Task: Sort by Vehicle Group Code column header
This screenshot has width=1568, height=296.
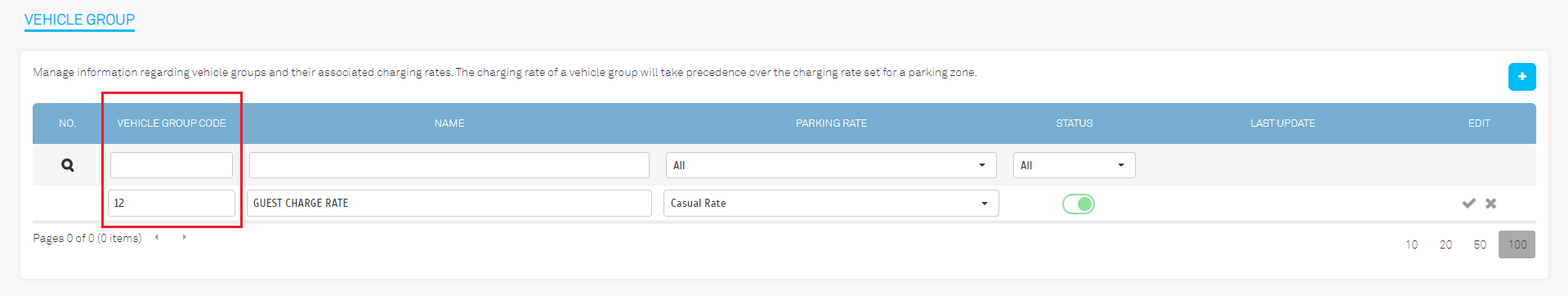Action: pos(172,123)
